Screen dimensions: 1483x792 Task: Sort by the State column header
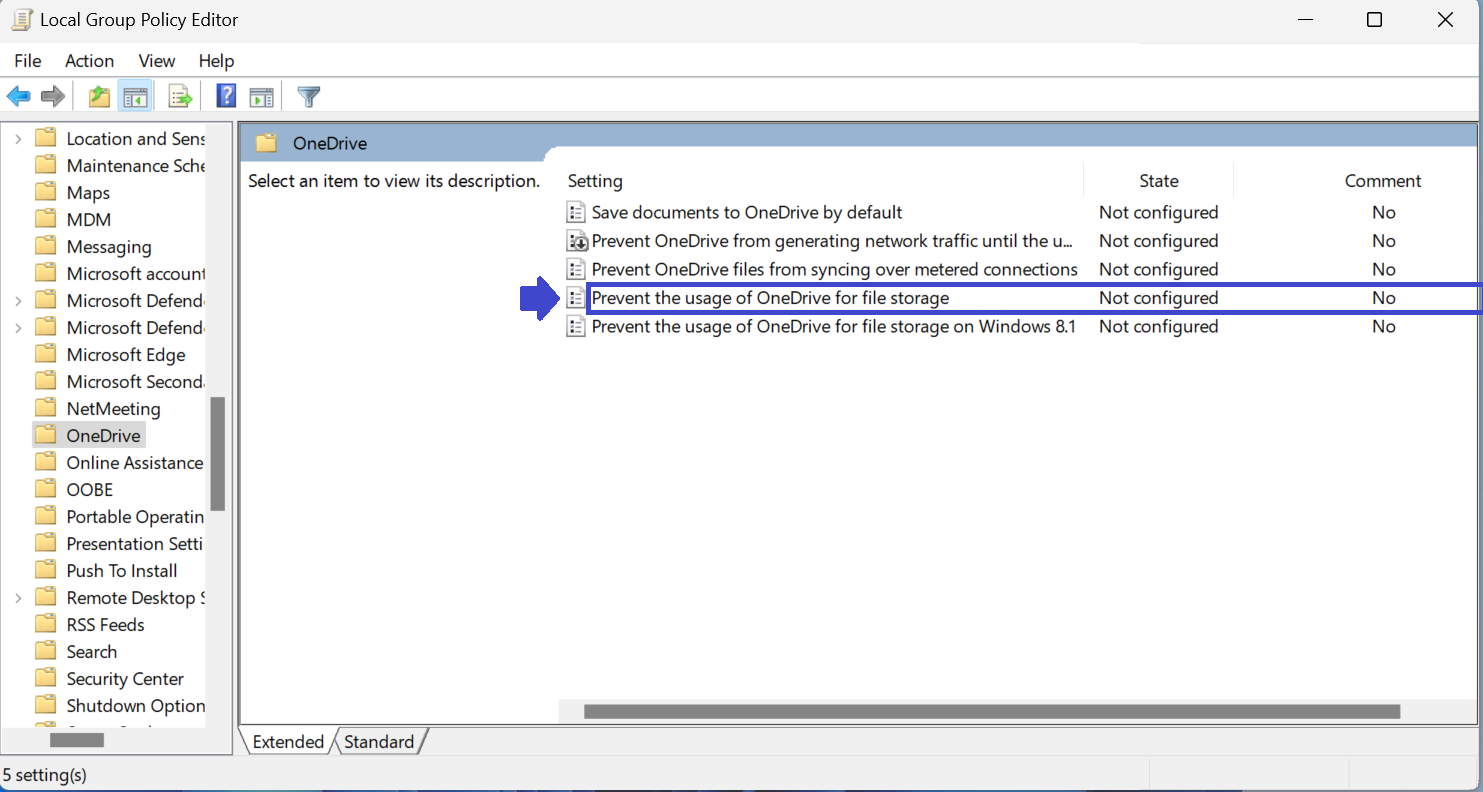pyautogui.click(x=1158, y=181)
